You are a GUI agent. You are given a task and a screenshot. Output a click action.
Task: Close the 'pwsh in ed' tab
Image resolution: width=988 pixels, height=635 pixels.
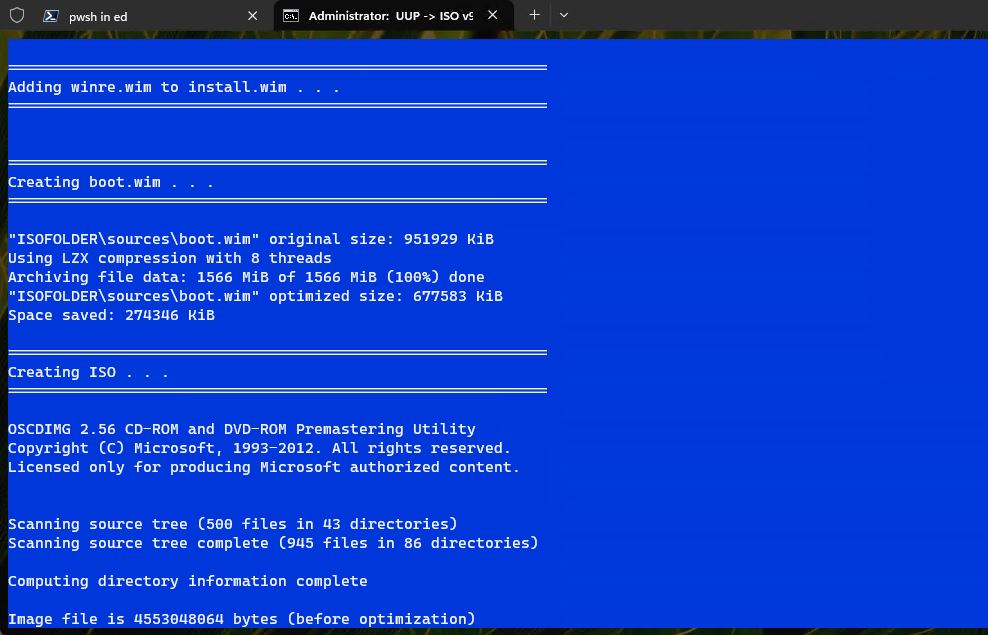pos(253,16)
